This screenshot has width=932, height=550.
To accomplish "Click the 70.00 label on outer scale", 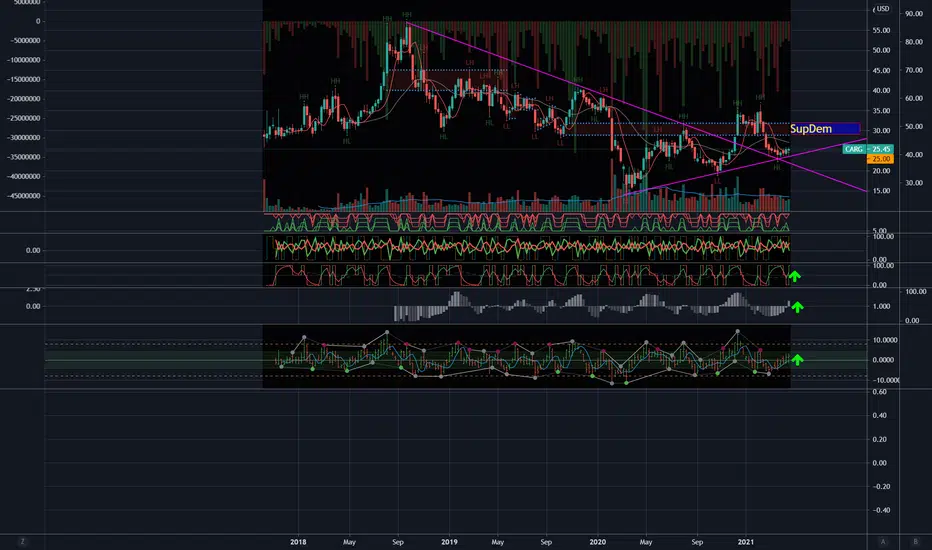I will [x=914, y=70].
